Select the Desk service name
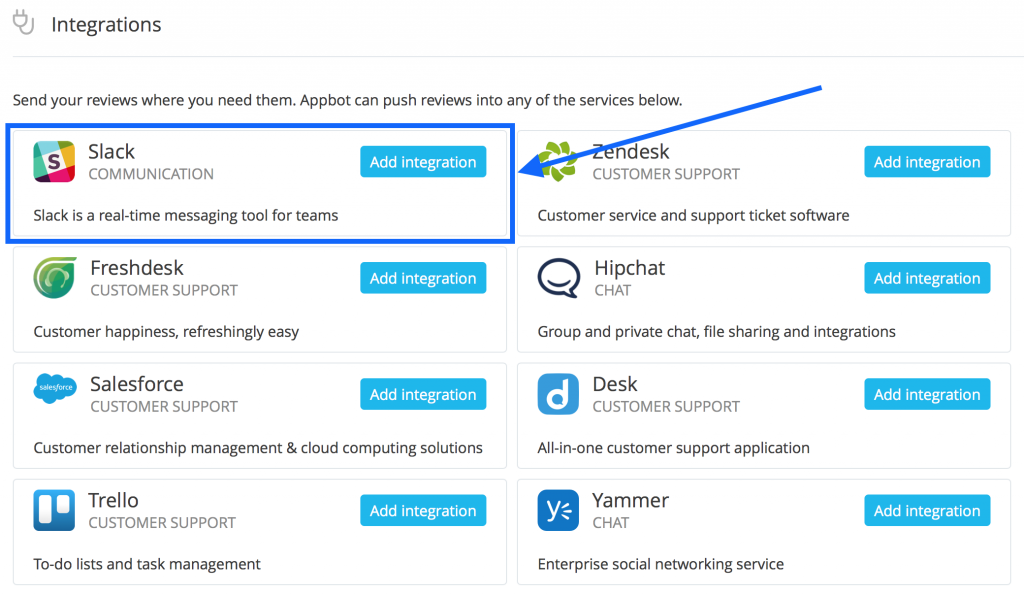Image resolution: width=1024 pixels, height=595 pixels. click(x=615, y=384)
